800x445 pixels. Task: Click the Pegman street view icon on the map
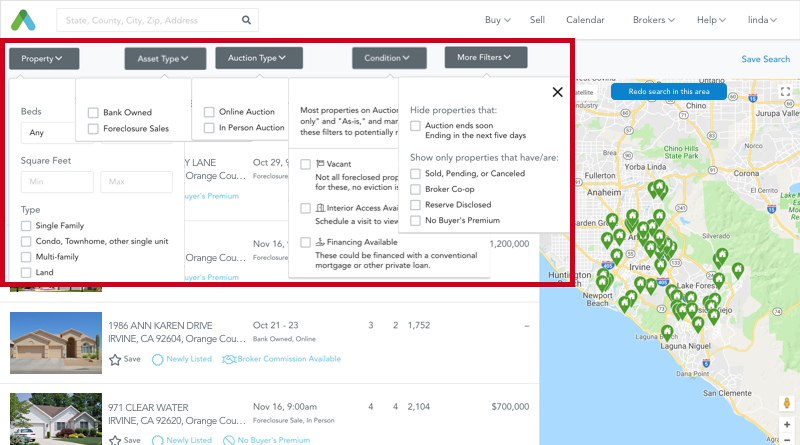[786, 403]
